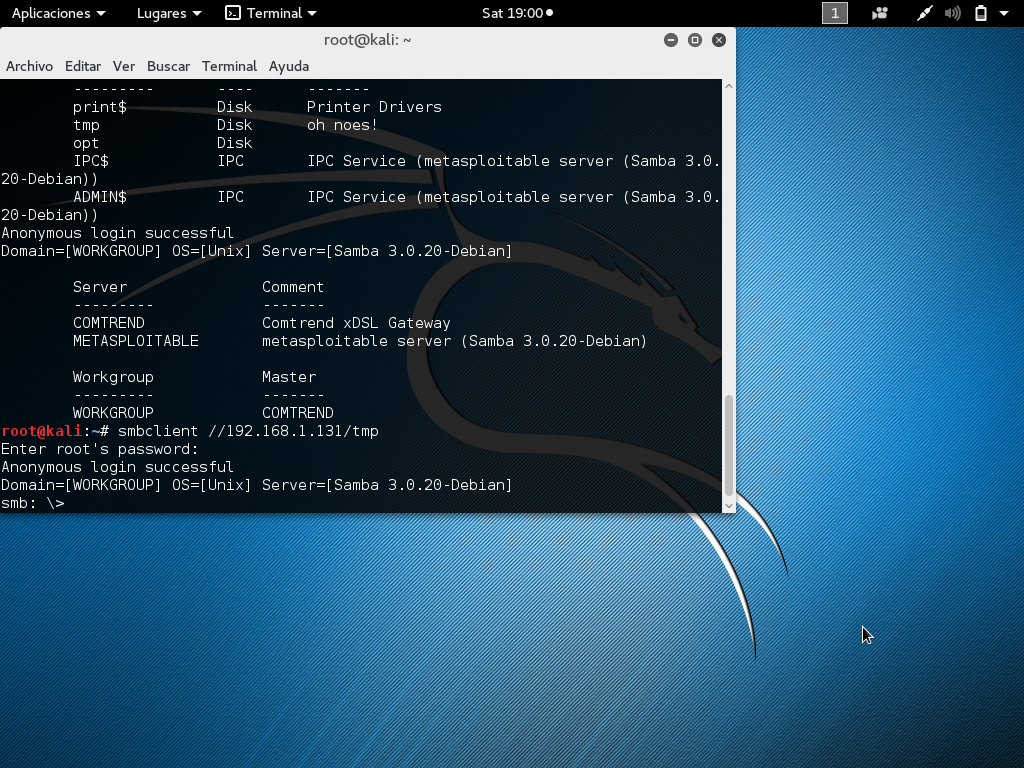
Task: Click the scrollbar up arrow
Action: pyautogui.click(x=729, y=86)
